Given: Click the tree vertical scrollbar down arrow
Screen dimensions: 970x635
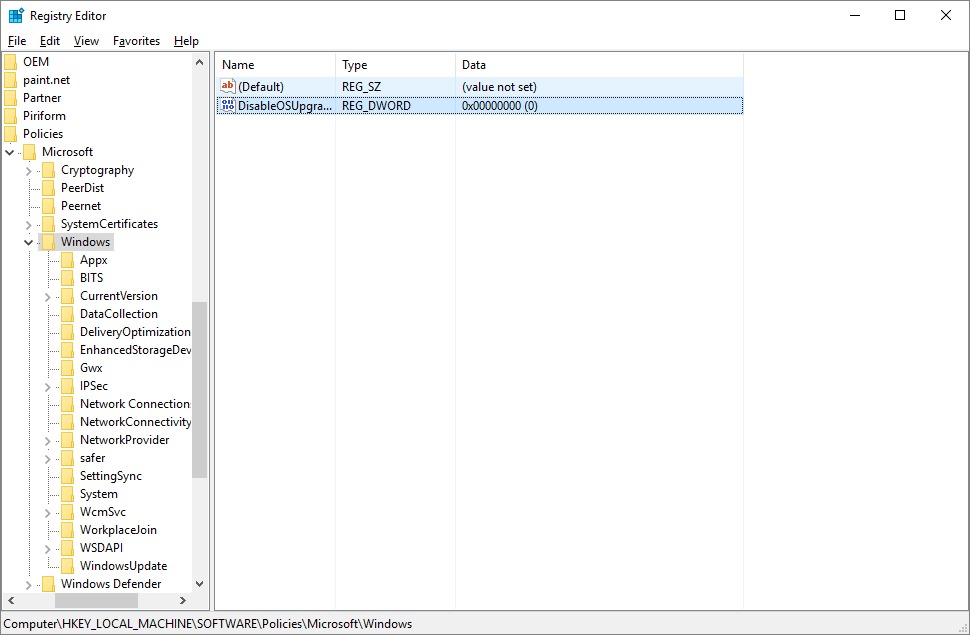Looking at the screenshot, I should 199,584.
